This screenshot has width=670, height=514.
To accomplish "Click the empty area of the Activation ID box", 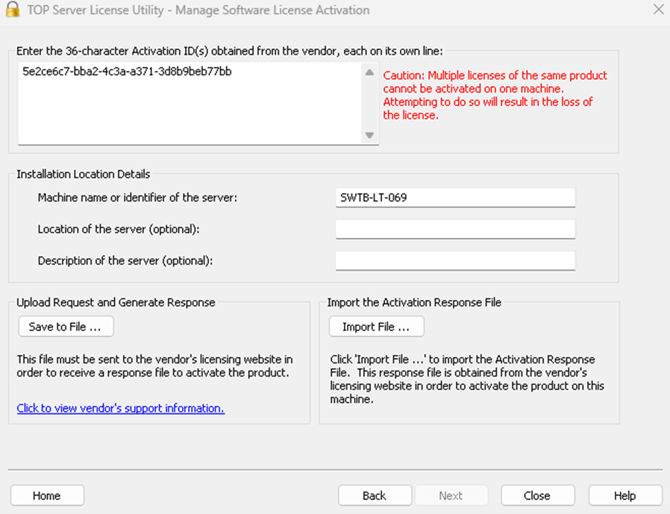I will [x=190, y=115].
